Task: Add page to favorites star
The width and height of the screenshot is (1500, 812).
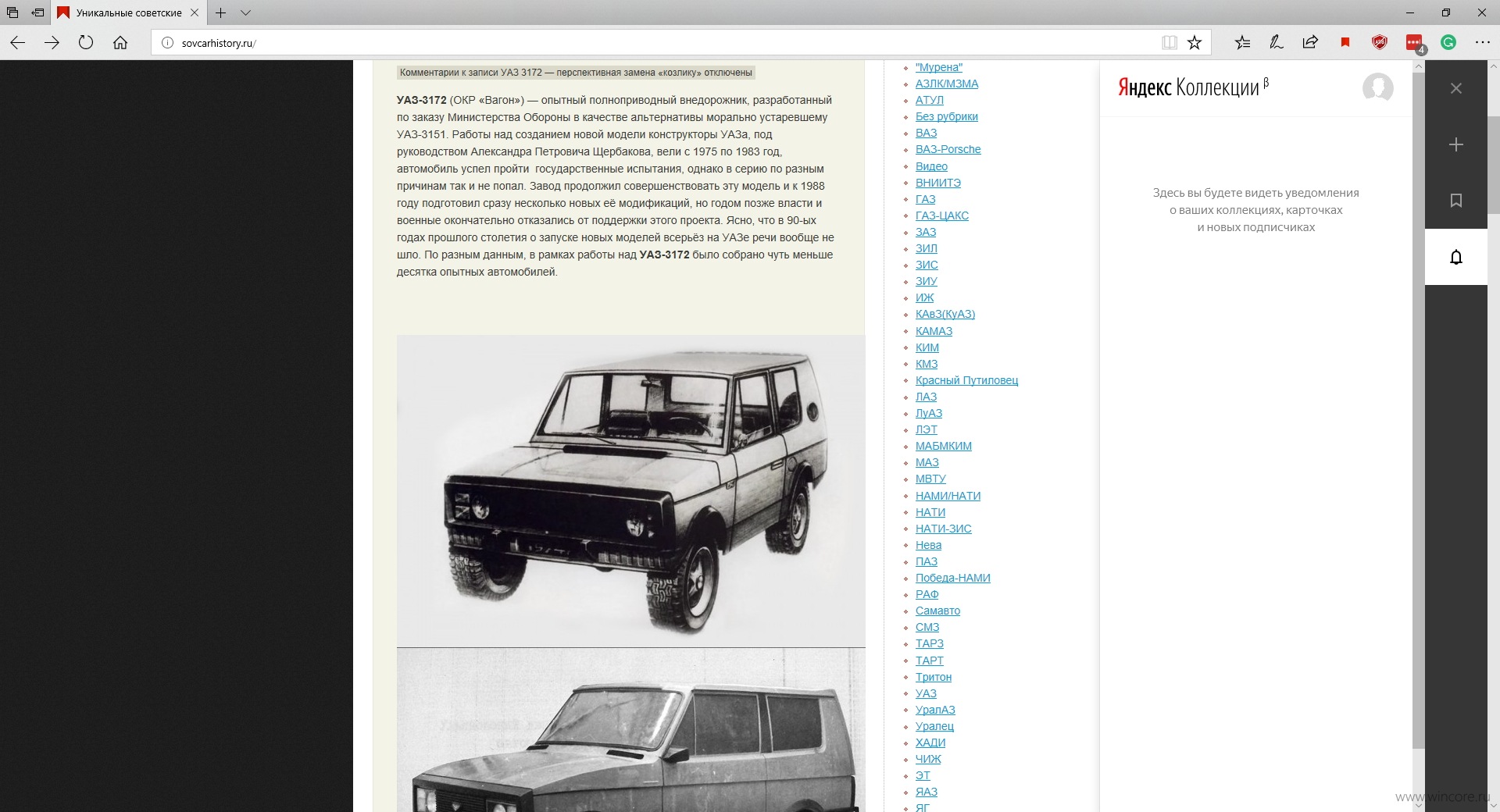Action: point(1195,43)
